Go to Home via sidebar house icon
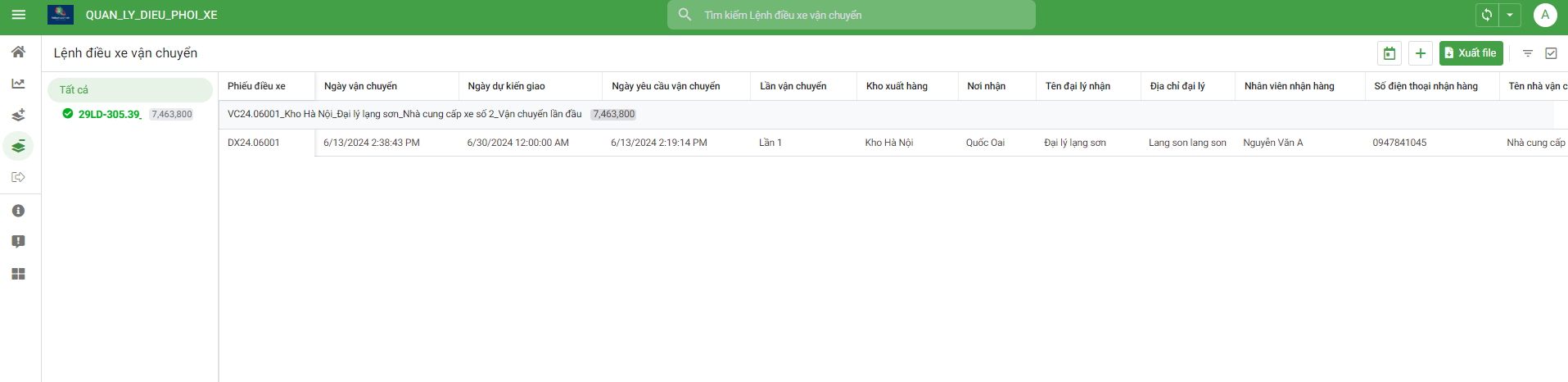Image resolution: width=1568 pixels, height=382 pixels. pyautogui.click(x=18, y=52)
